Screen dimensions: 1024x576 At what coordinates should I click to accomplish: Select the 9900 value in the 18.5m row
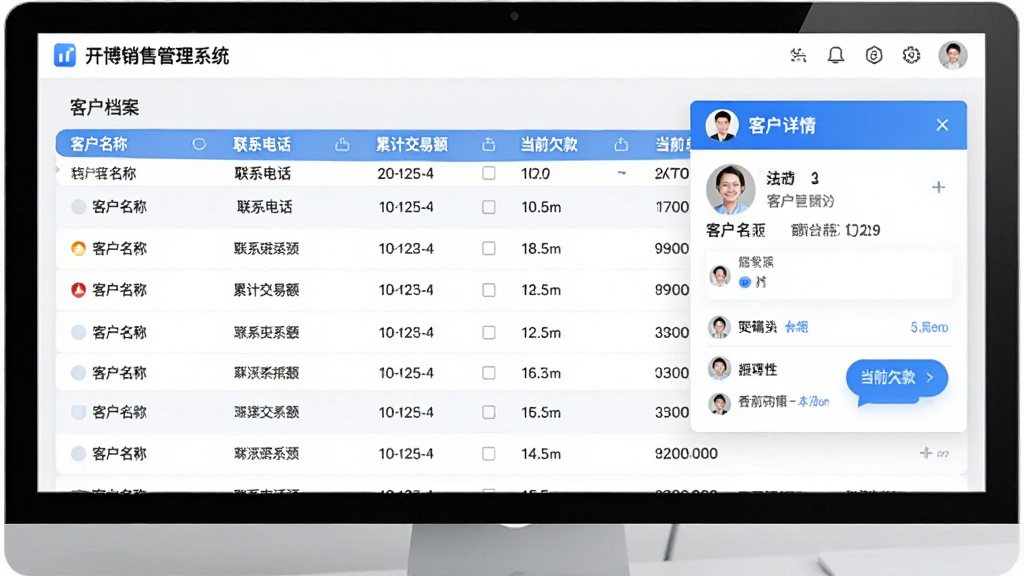click(x=672, y=248)
